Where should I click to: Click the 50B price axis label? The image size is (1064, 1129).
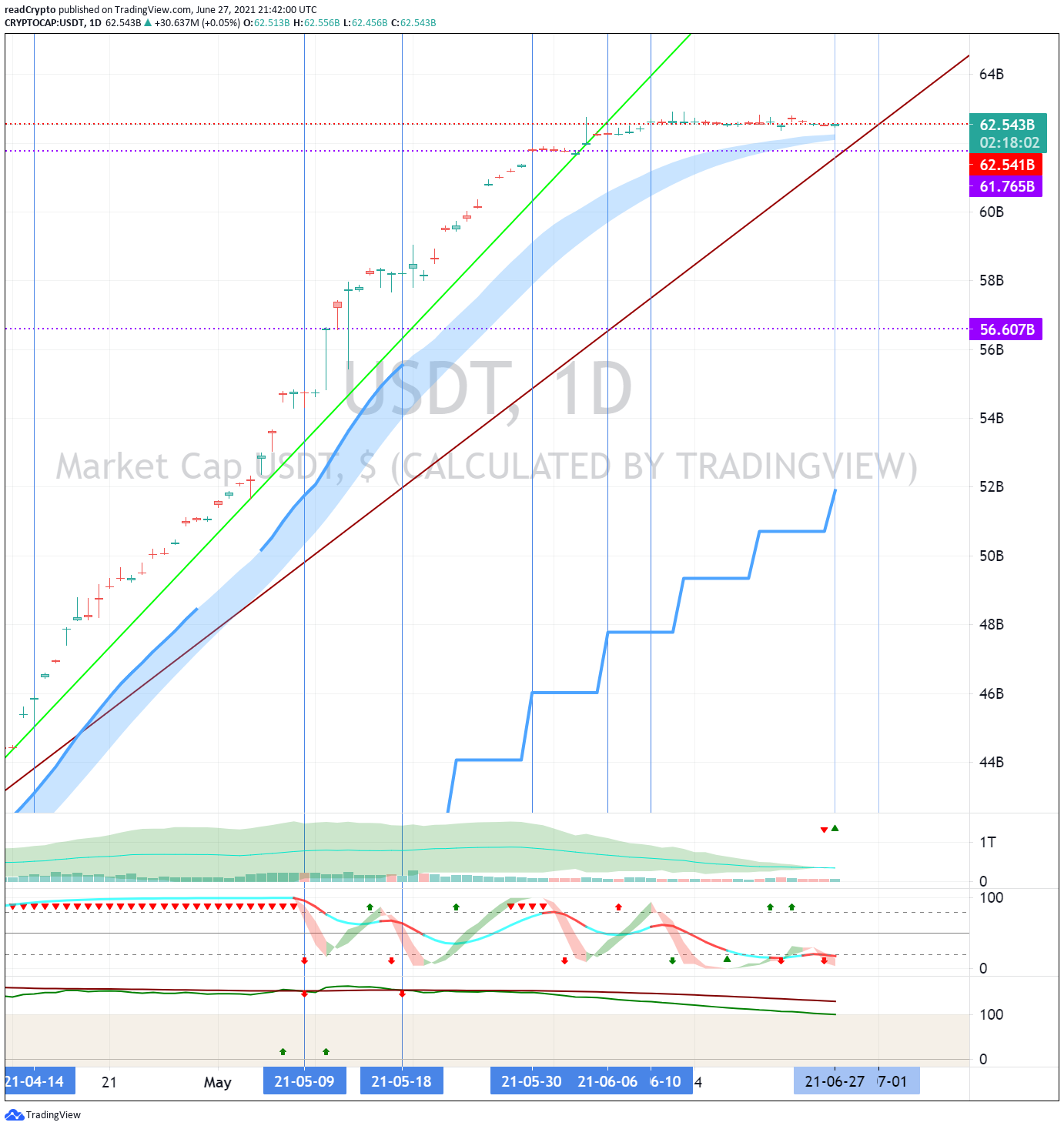tap(992, 556)
